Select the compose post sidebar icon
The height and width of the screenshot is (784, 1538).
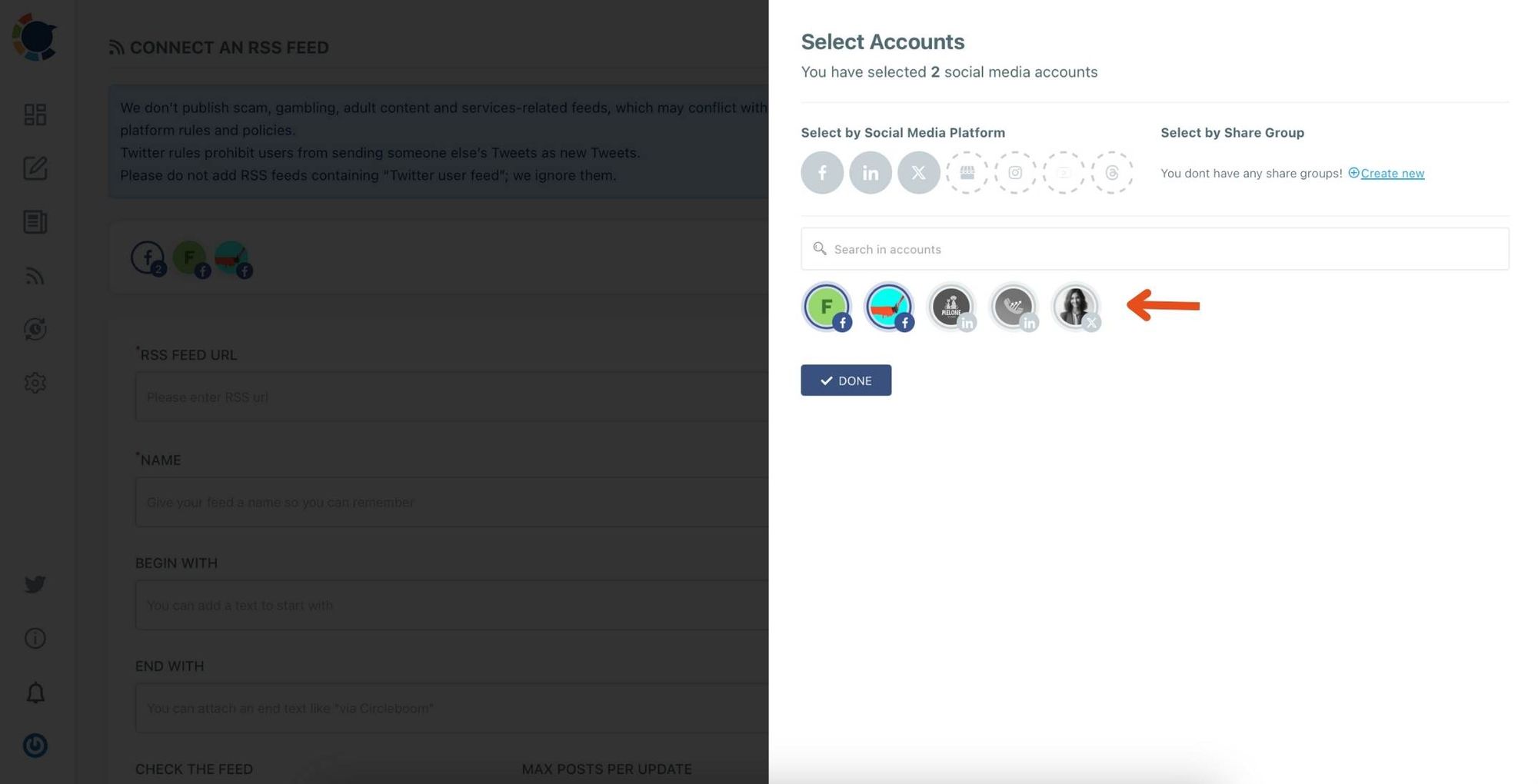click(x=35, y=168)
